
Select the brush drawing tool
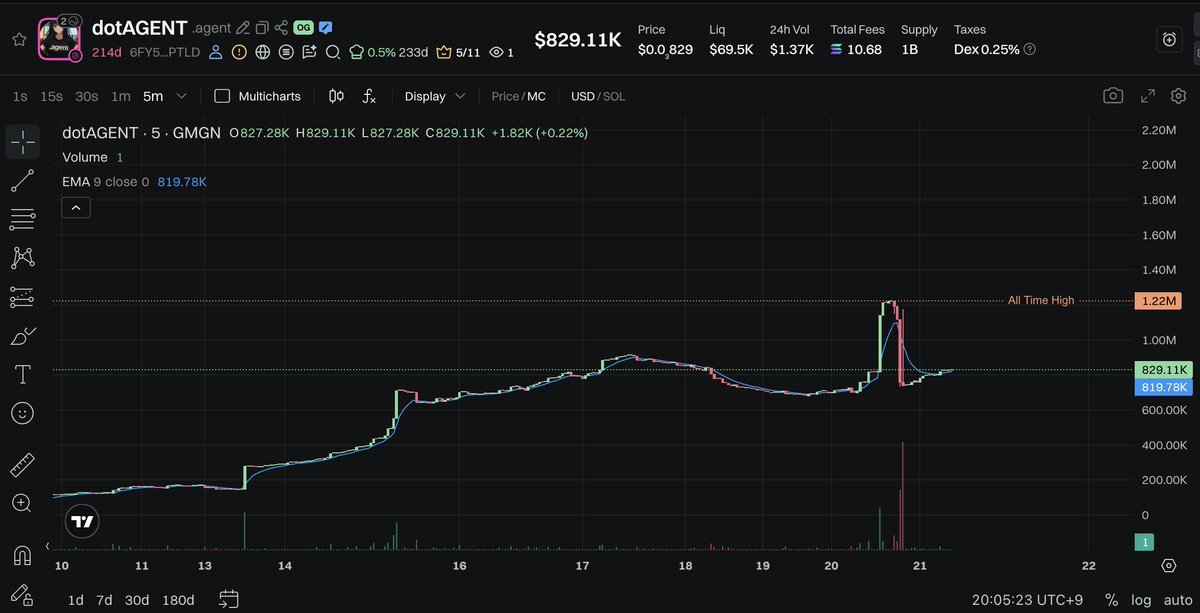pos(22,336)
